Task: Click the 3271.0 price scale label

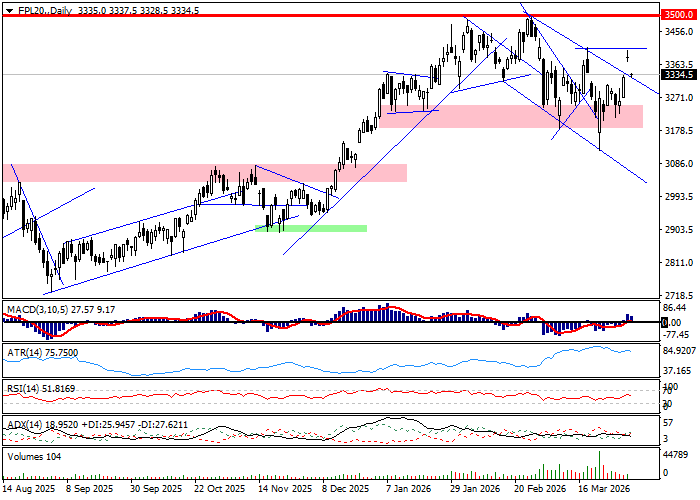Action: pyautogui.click(x=679, y=97)
